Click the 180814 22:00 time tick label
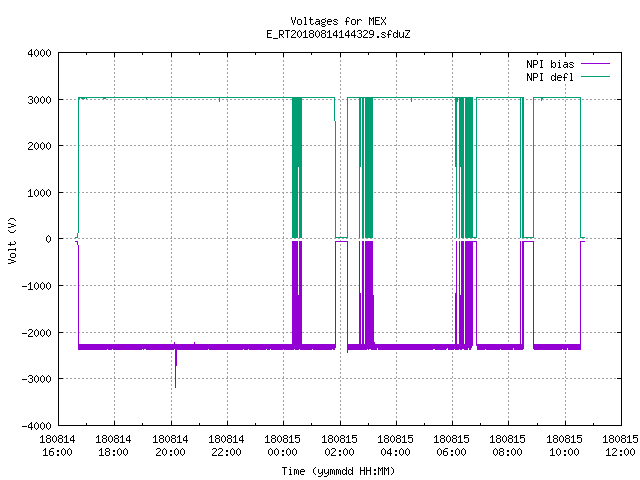 click(226, 446)
